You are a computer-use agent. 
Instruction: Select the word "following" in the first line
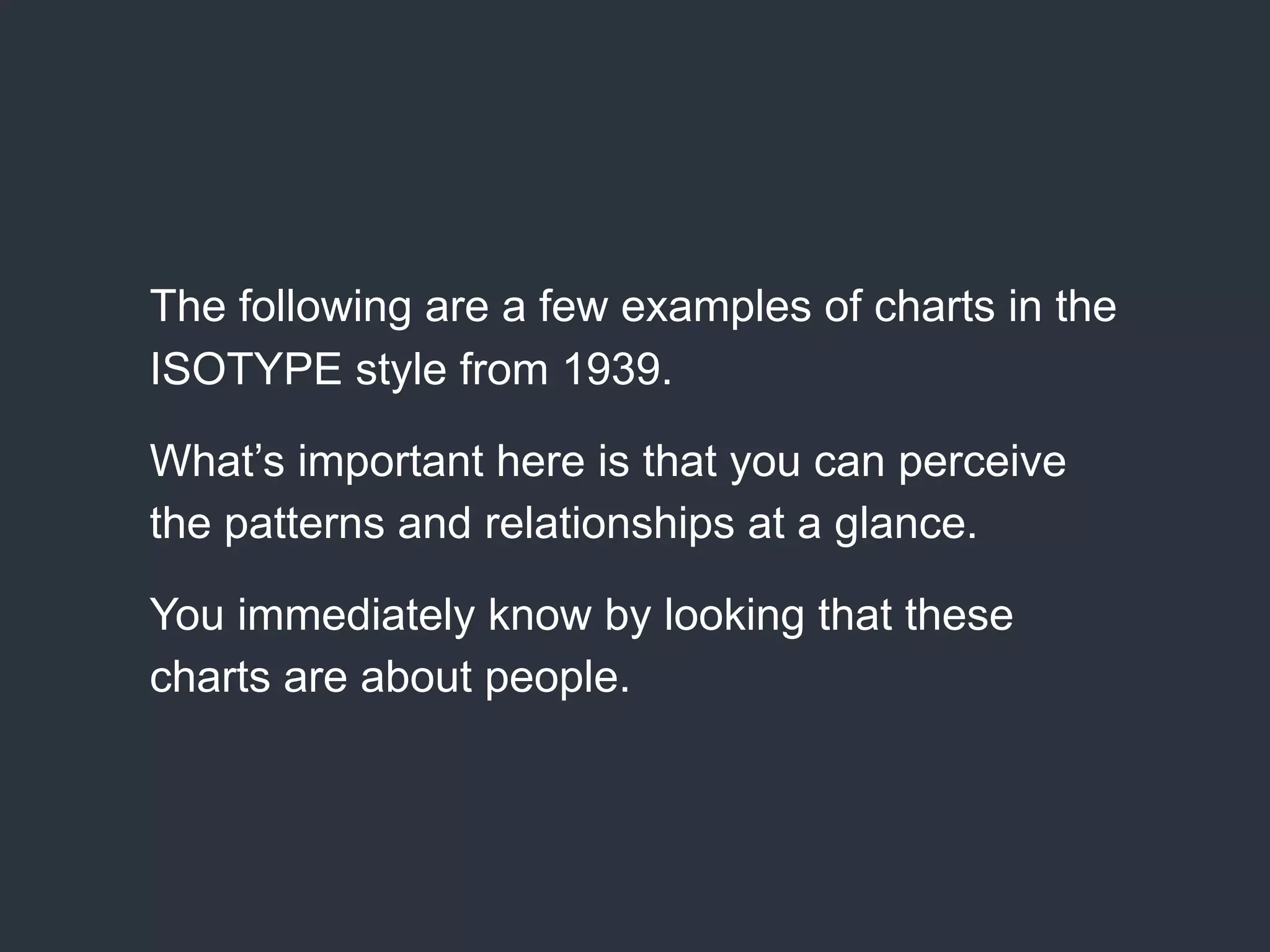click(x=325, y=307)
